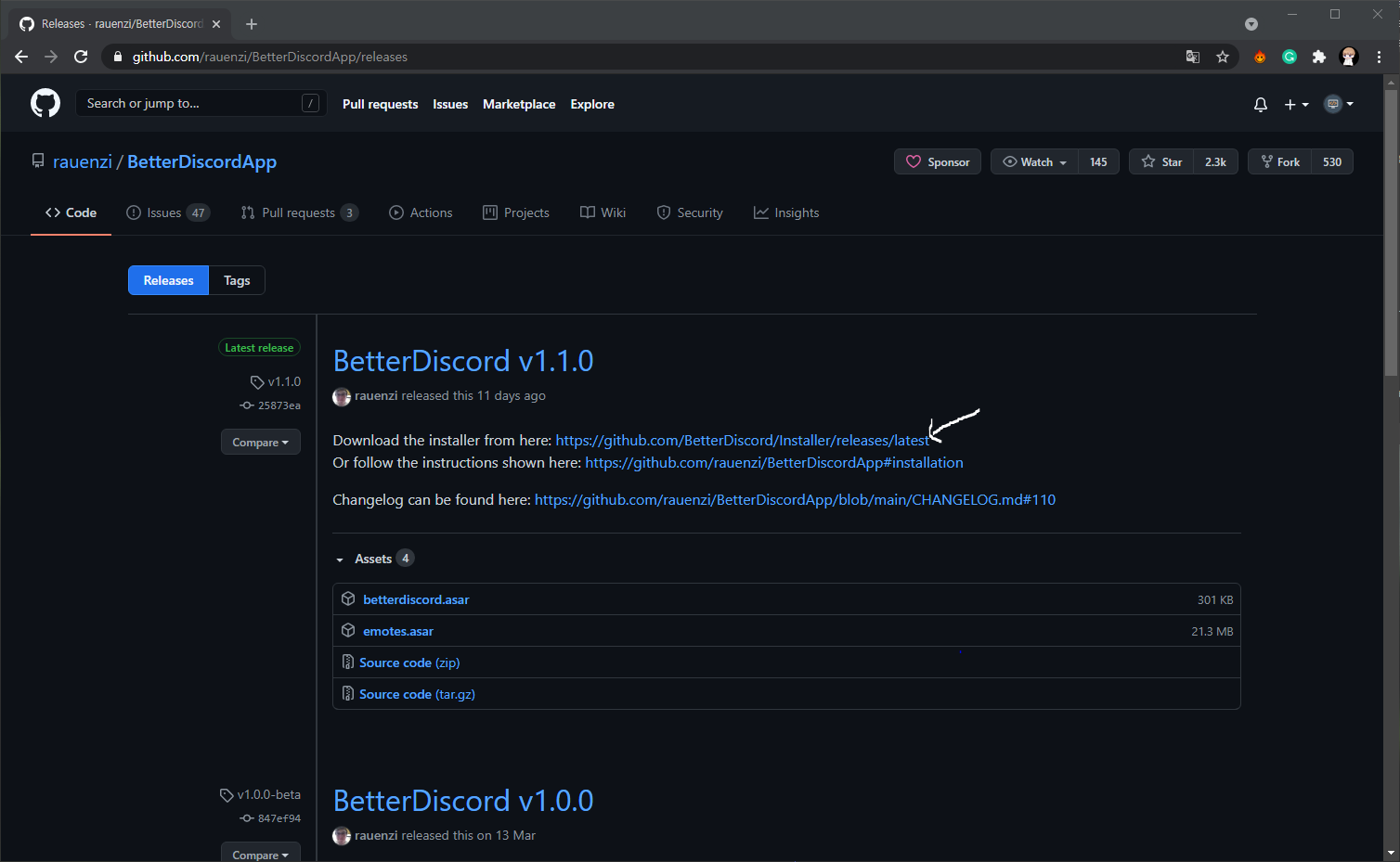Click the browser forward arrow
Image resolution: width=1400 pixels, height=862 pixels.
point(51,57)
